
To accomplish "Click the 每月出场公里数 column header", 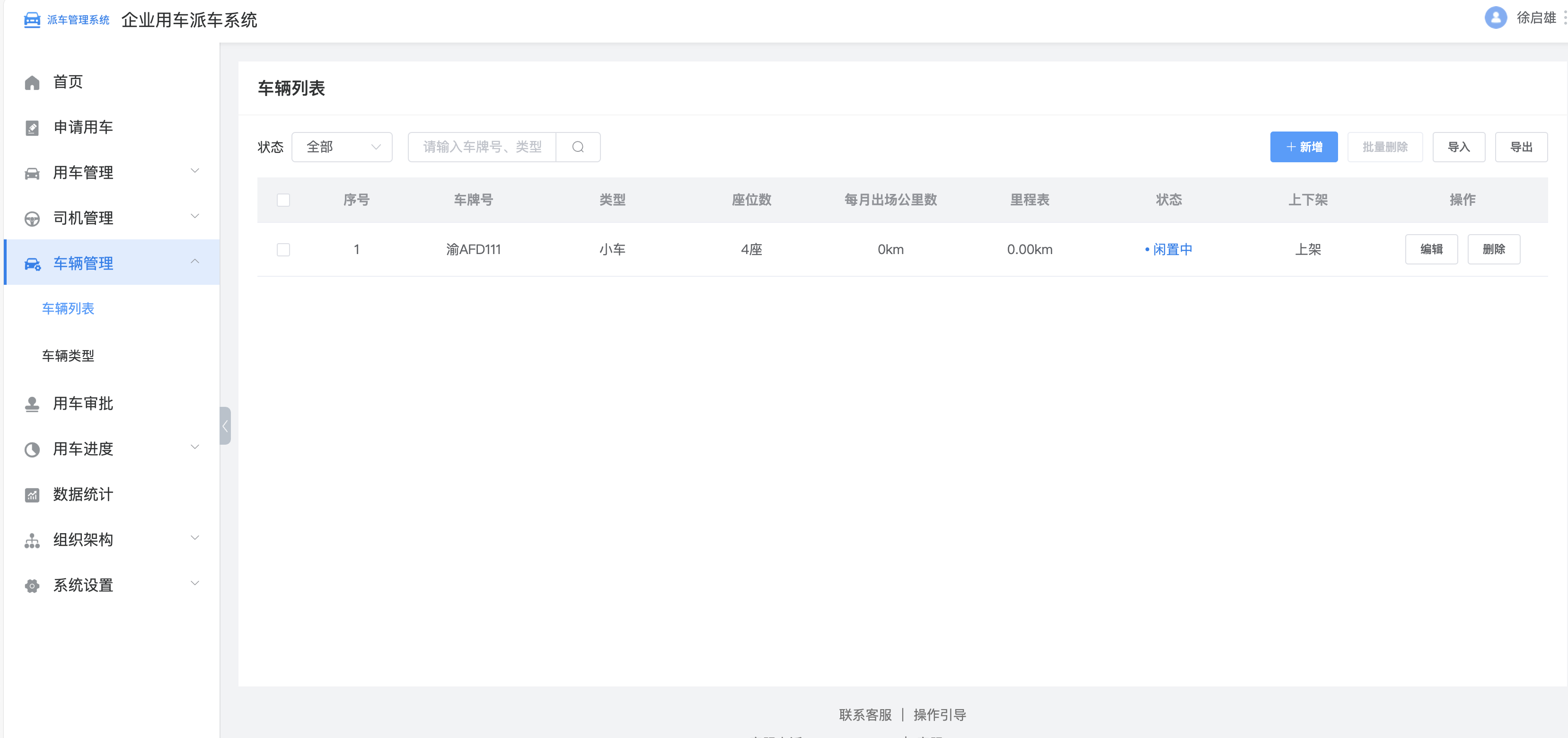I will [890, 200].
